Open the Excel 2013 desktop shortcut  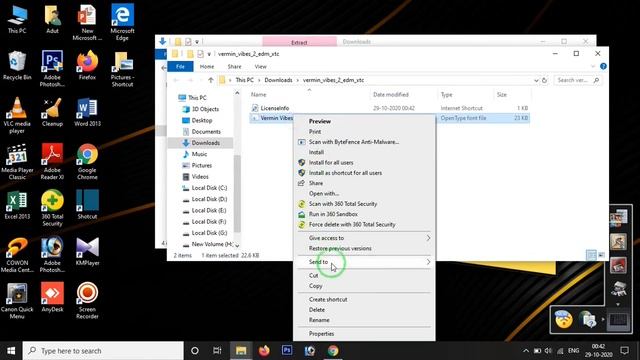(x=17, y=205)
